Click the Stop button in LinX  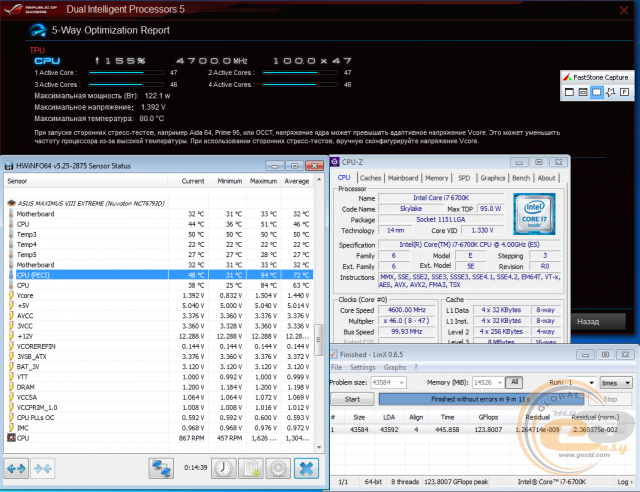click(610, 399)
